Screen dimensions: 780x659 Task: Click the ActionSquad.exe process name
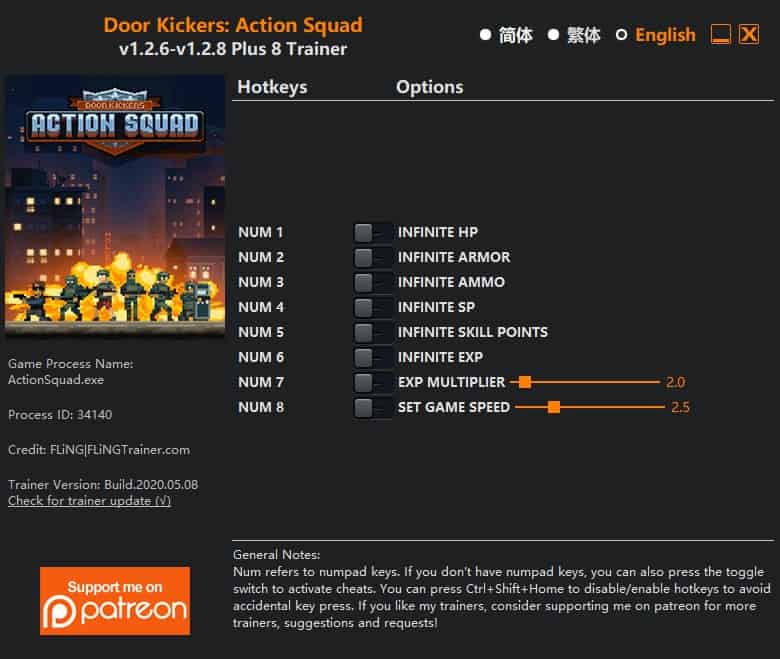[x=56, y=380]
